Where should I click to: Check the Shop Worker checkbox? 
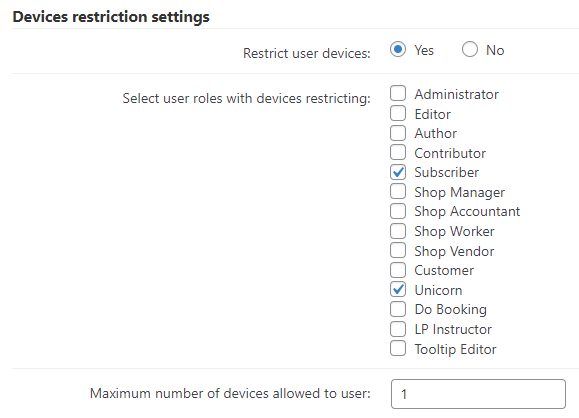coord(398,231)
